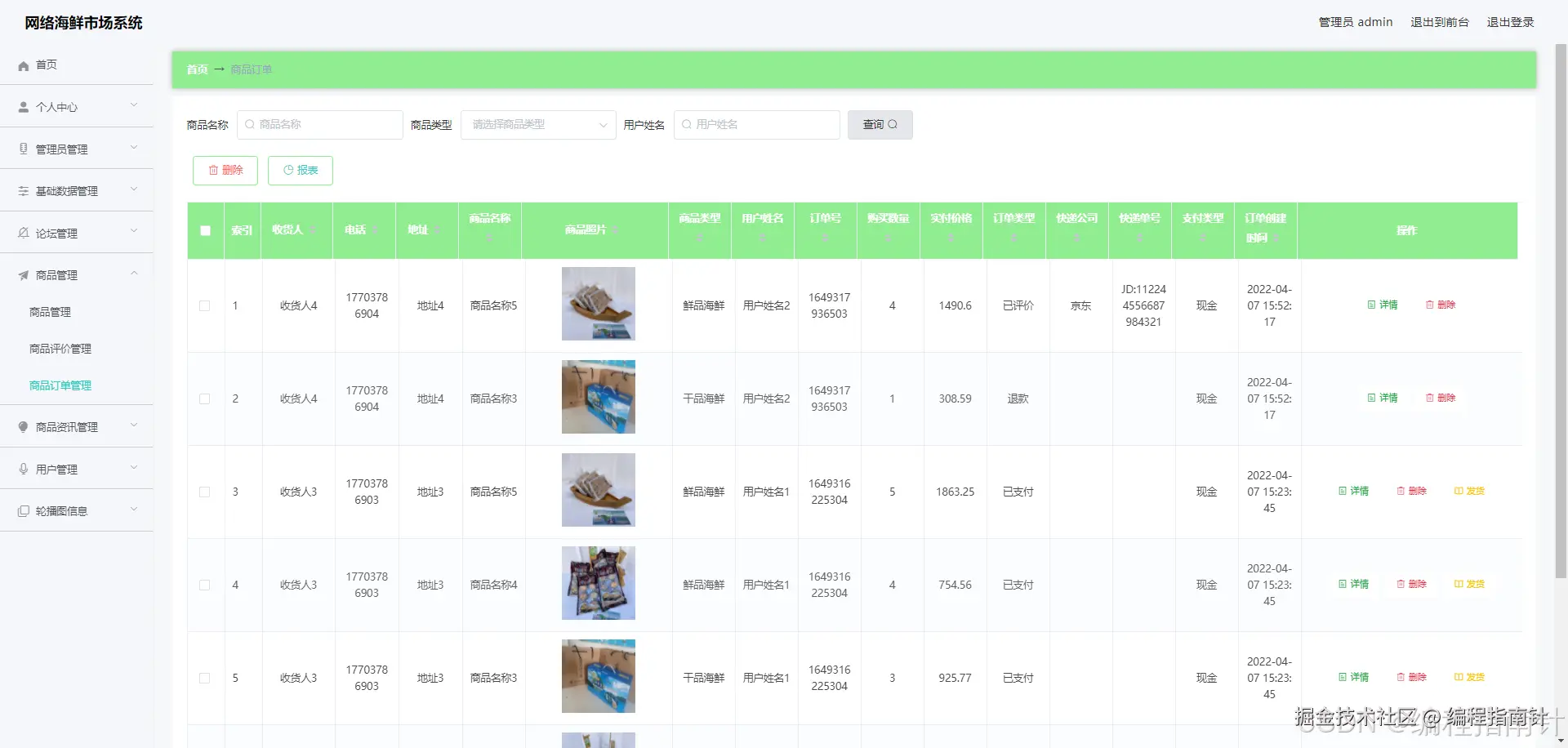Select 商品订单管理 in the sidebar
Image resolution: width=1568 pixels, height=748 pixels.
click(x=60, y=385)
